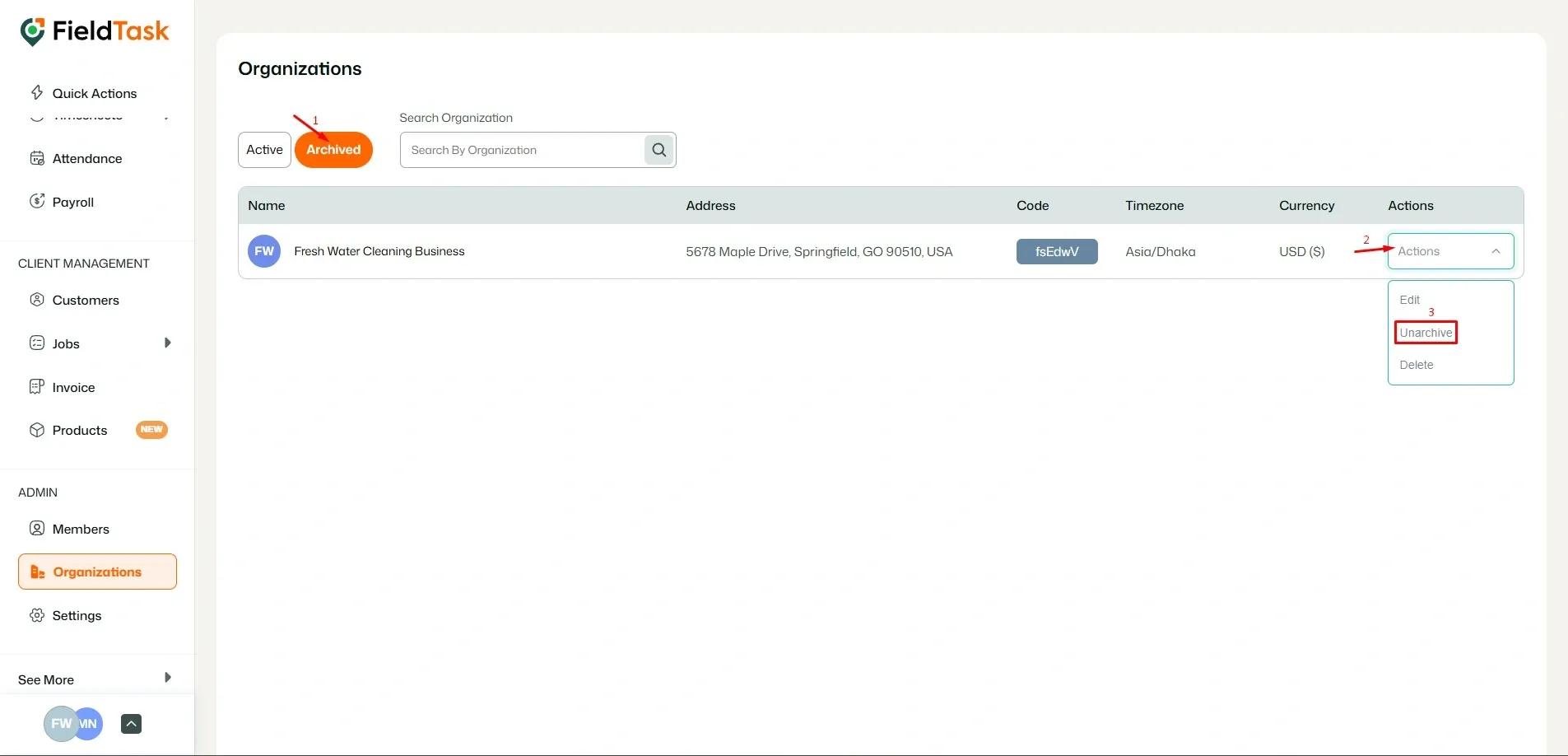1568x756 pixels.
Task: Click CLIENT MANAGEMENT section label
Action: pyautogui.click(x=84, y=264)
